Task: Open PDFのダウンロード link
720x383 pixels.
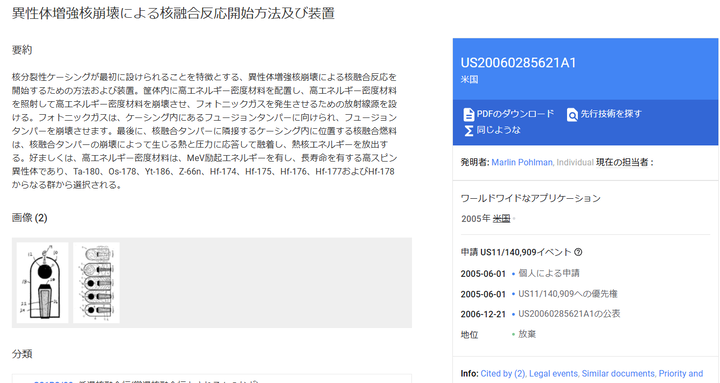Action: pyautogui.click(x=515, y=114)
